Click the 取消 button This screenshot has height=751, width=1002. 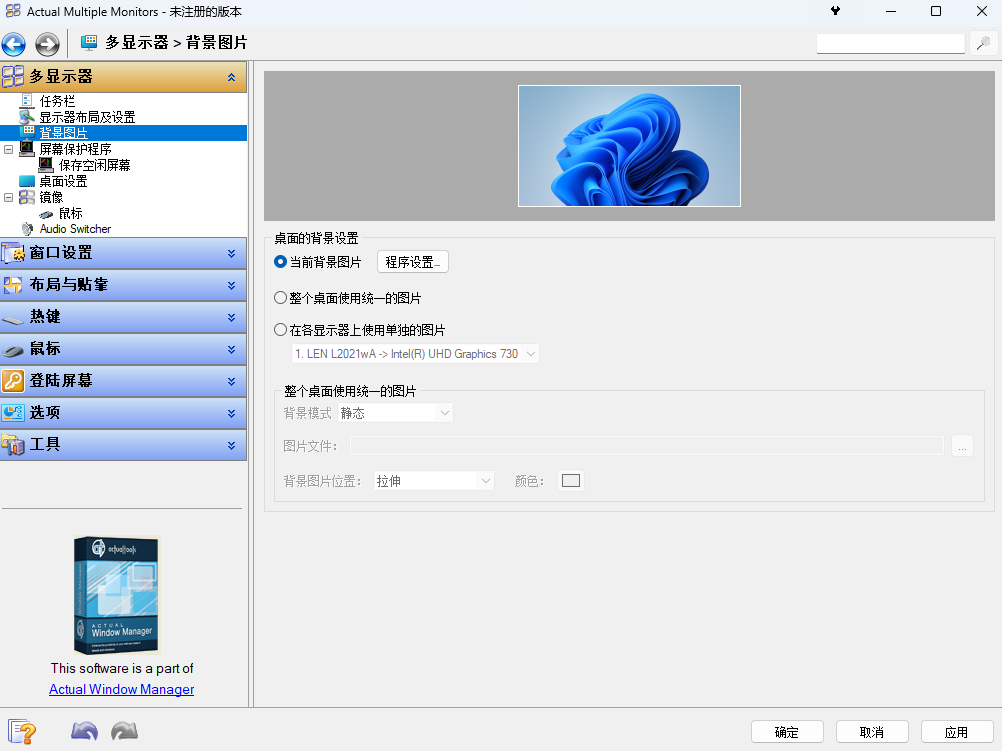[x=872, y=732]
